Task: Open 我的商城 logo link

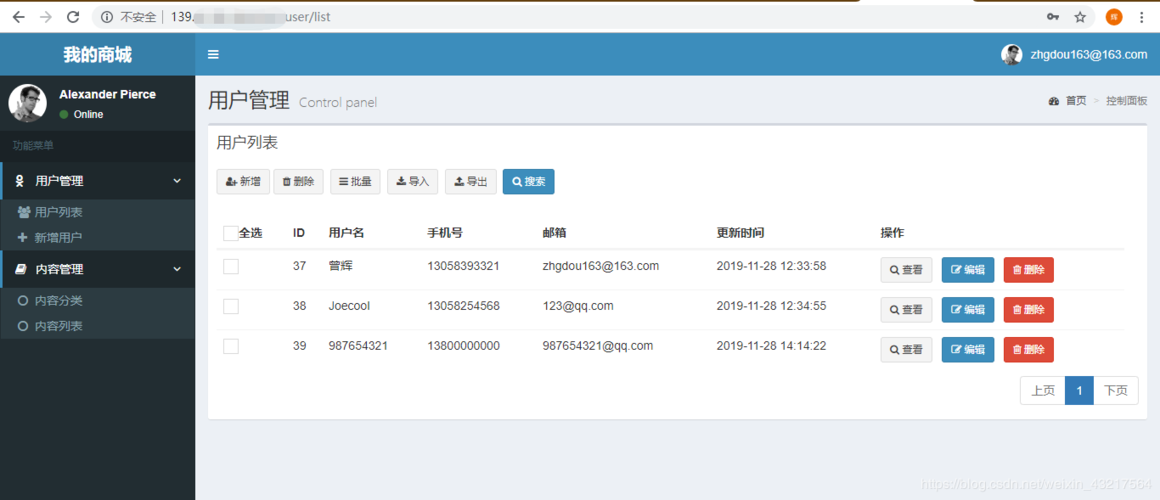Action: point(98,54)
